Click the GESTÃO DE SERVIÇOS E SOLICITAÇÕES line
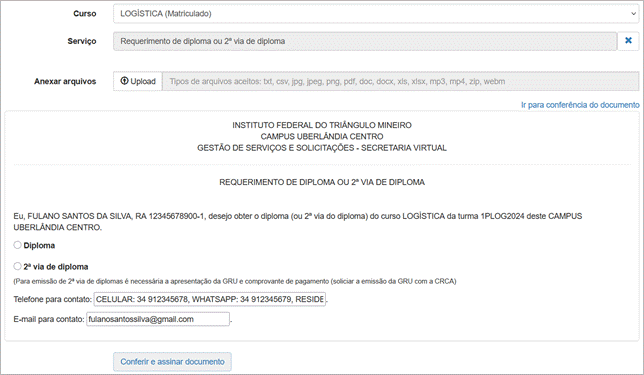Viewport: 644px width, 375px height. (322, 148)
